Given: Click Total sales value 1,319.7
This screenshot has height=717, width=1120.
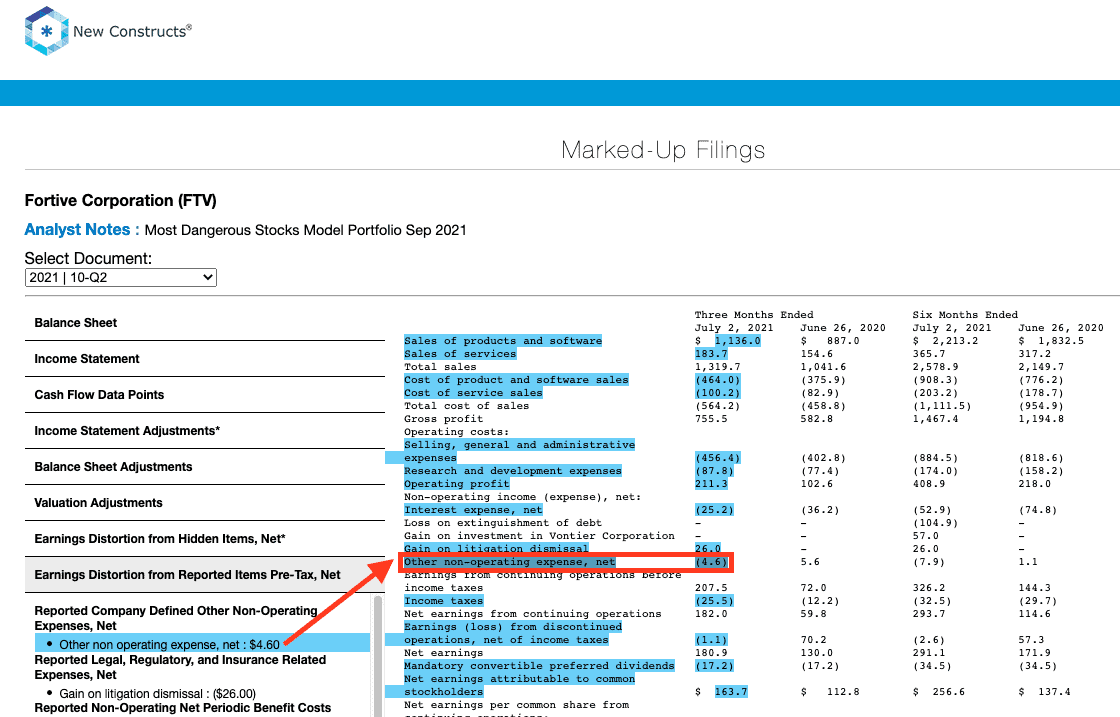Looking at the screenshot, I should 718,366.
